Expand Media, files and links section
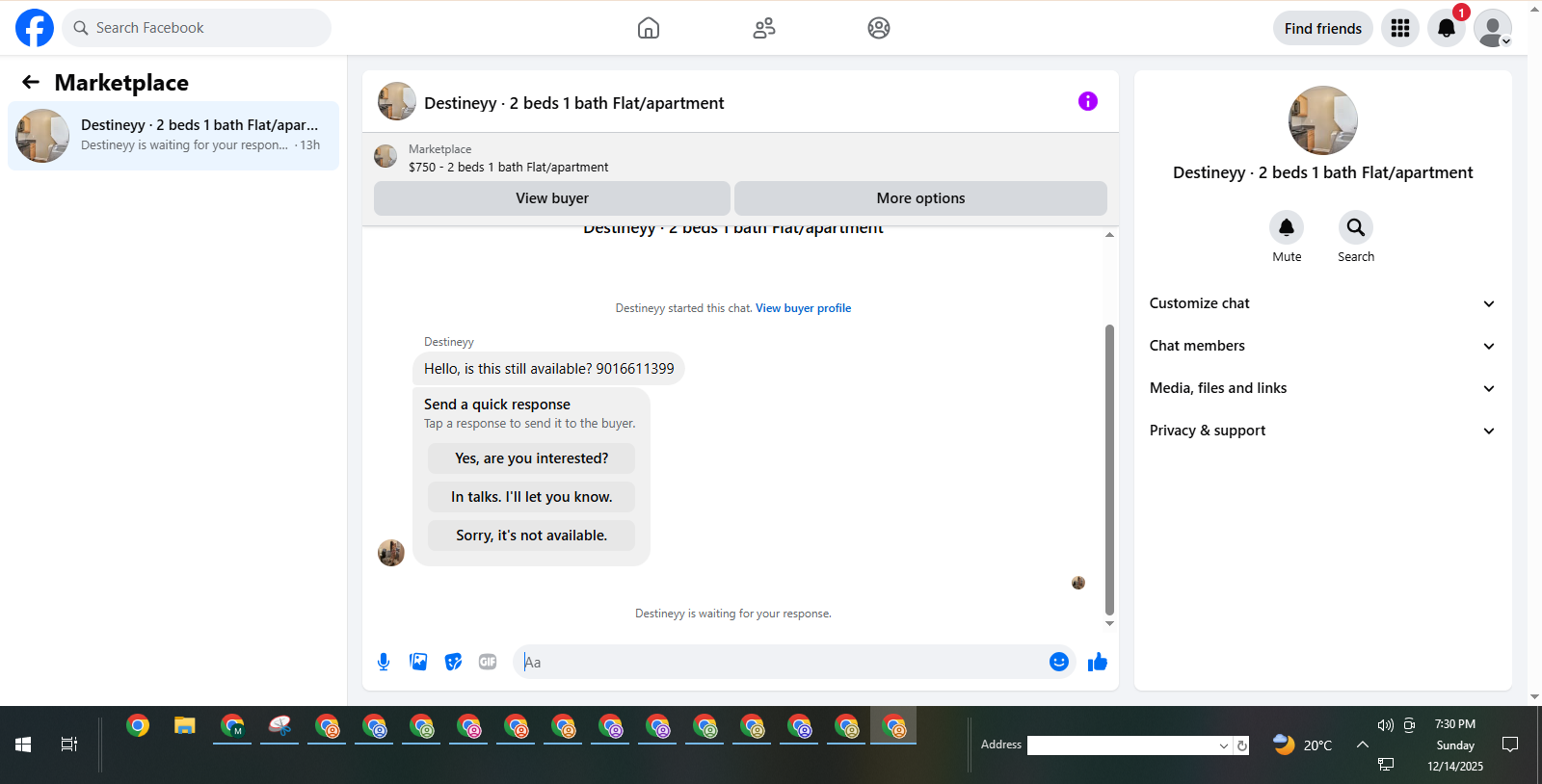The image size is (1542, 784). 1322,388
